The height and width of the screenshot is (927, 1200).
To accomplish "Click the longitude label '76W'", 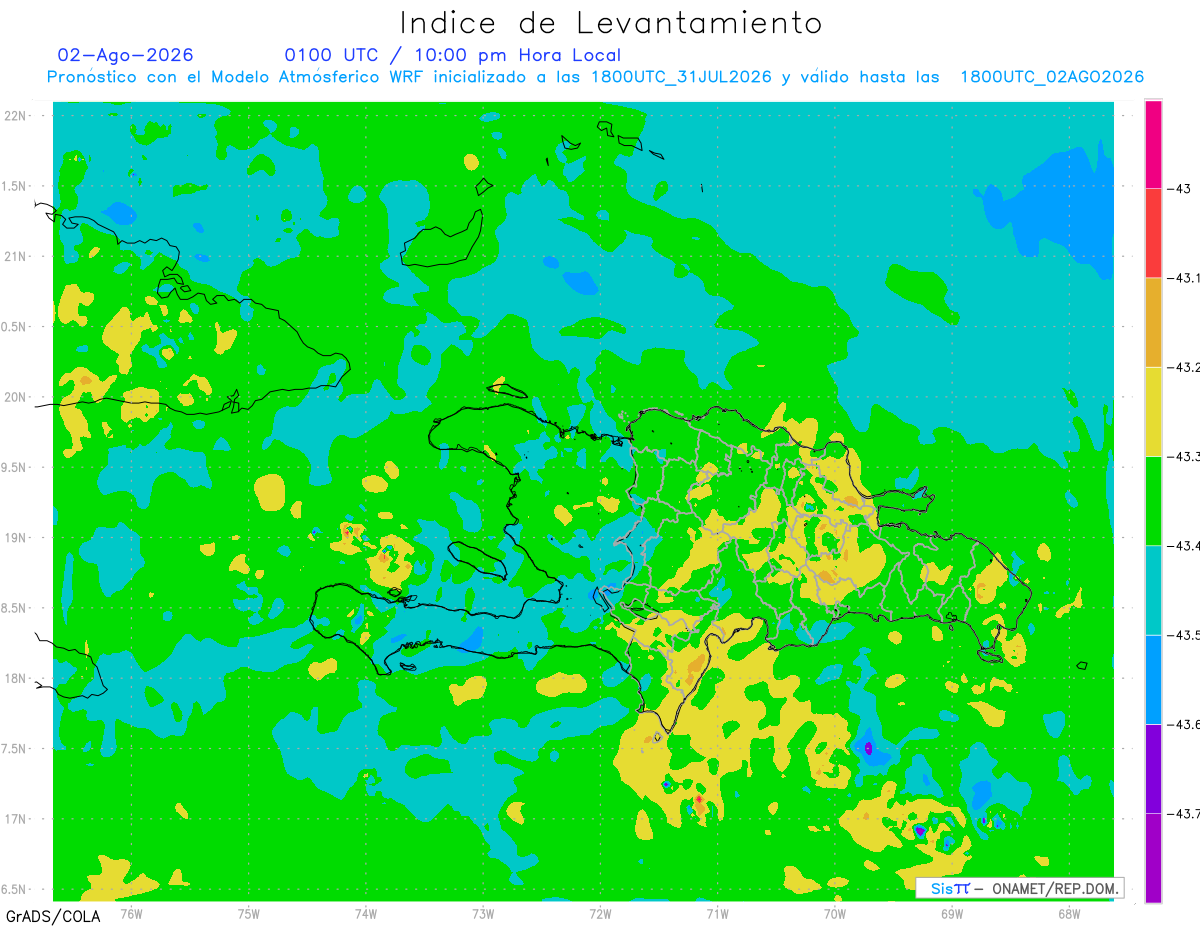I will point(132,914).
